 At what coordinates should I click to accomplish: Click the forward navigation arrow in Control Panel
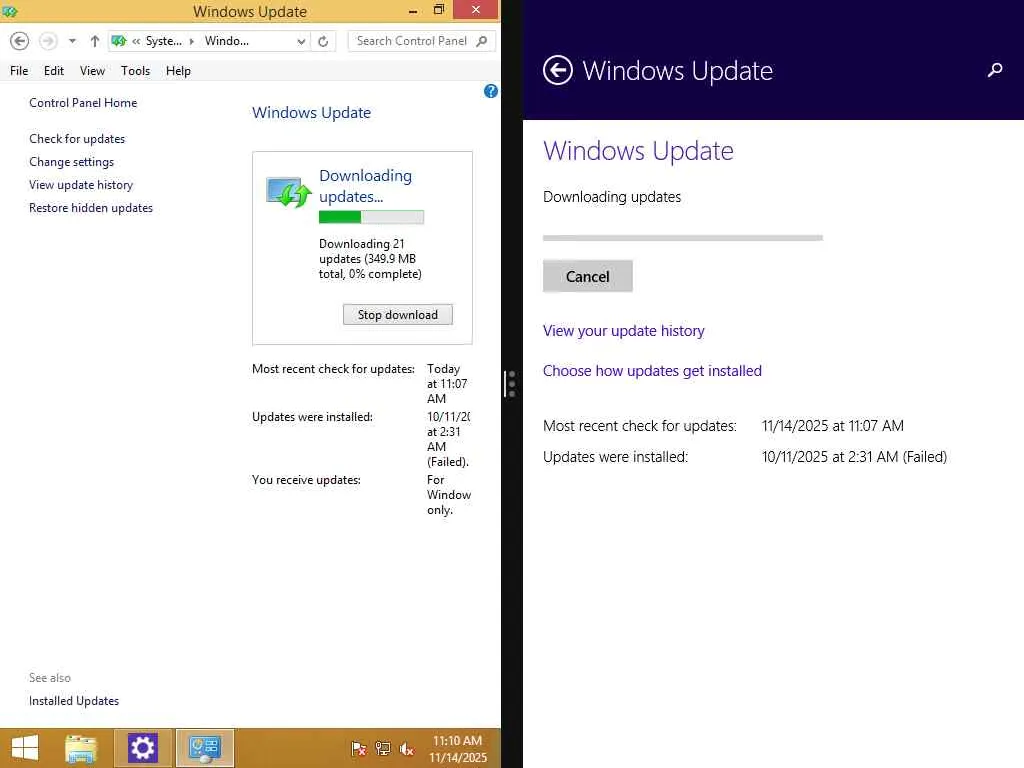48,41
